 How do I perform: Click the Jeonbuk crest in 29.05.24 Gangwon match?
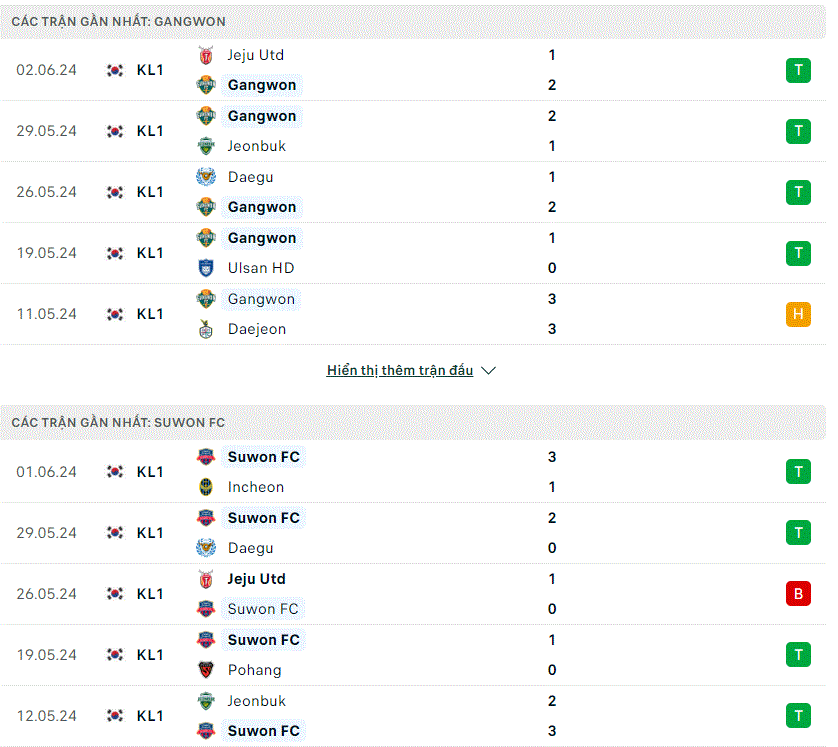(206, 146)
